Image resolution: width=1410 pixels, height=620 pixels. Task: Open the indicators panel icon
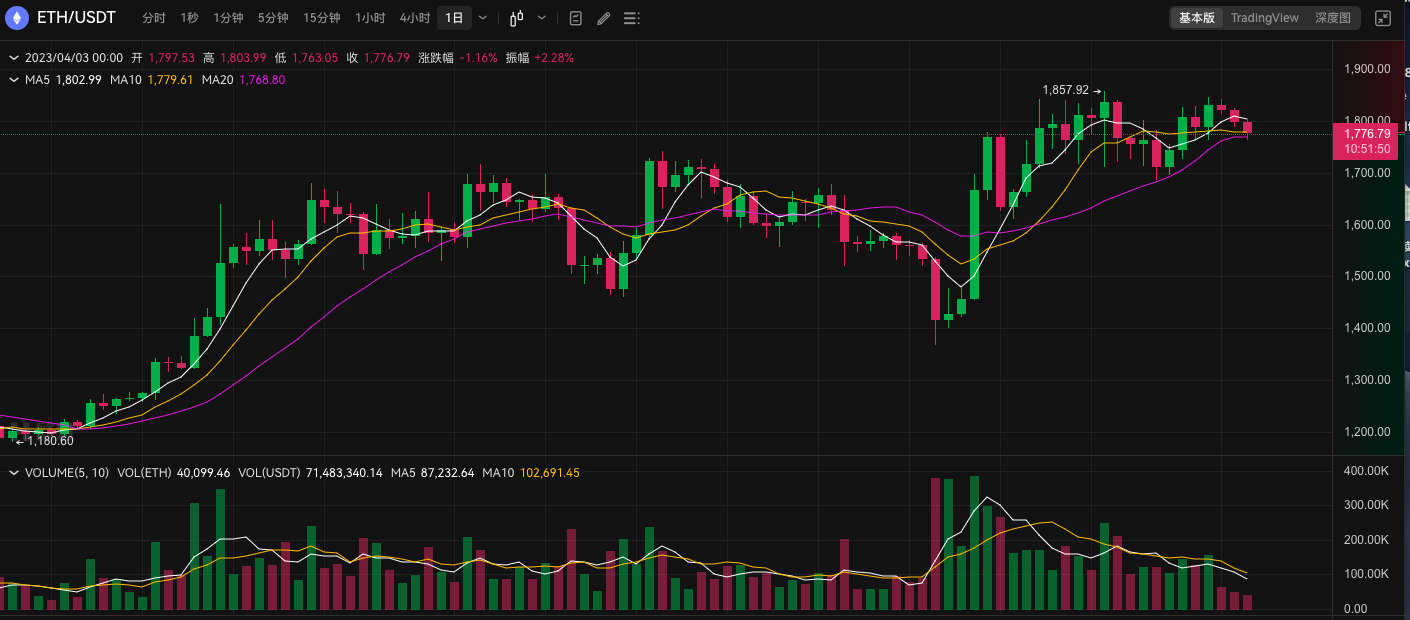coord(575,18)
